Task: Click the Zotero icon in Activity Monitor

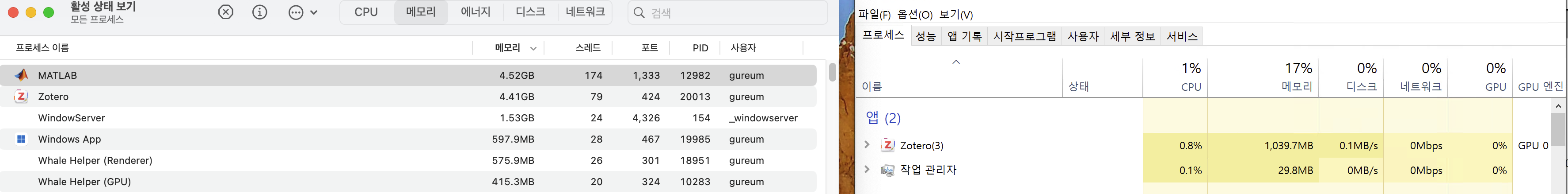Action: tap(21, 97)
